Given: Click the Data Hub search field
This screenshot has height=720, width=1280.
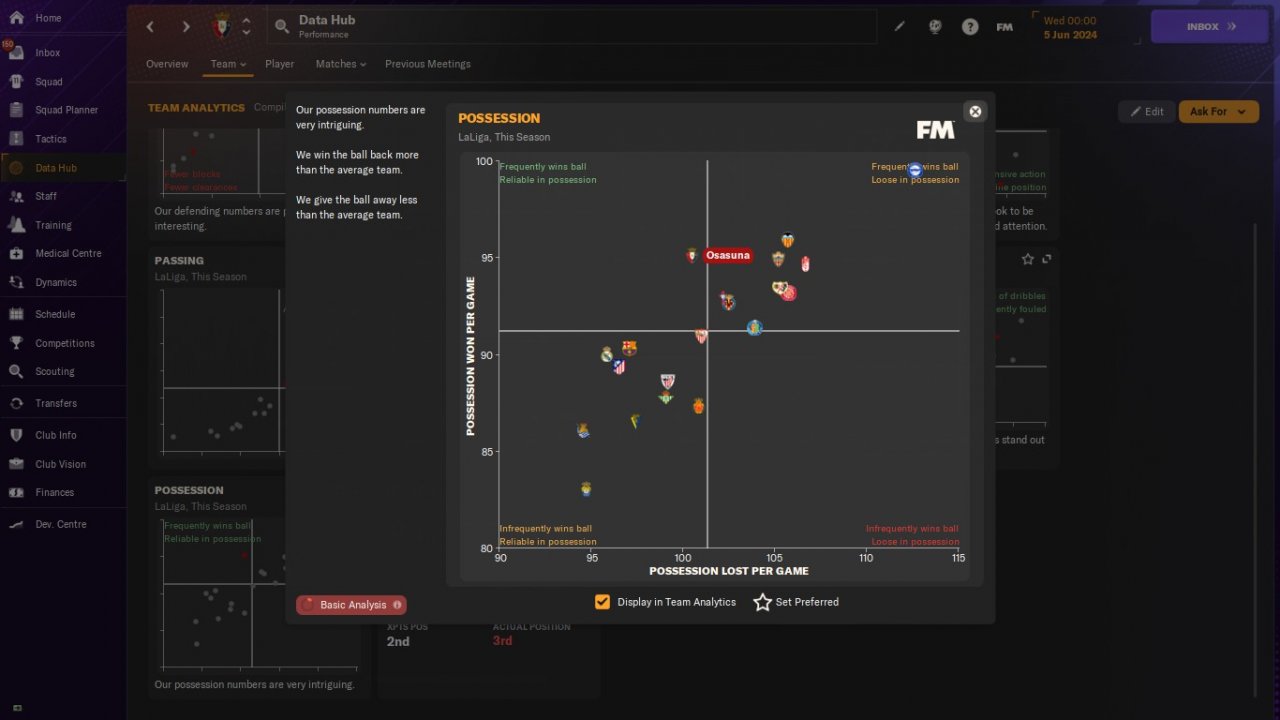Looking at the screenshot, I should (572, 27).
